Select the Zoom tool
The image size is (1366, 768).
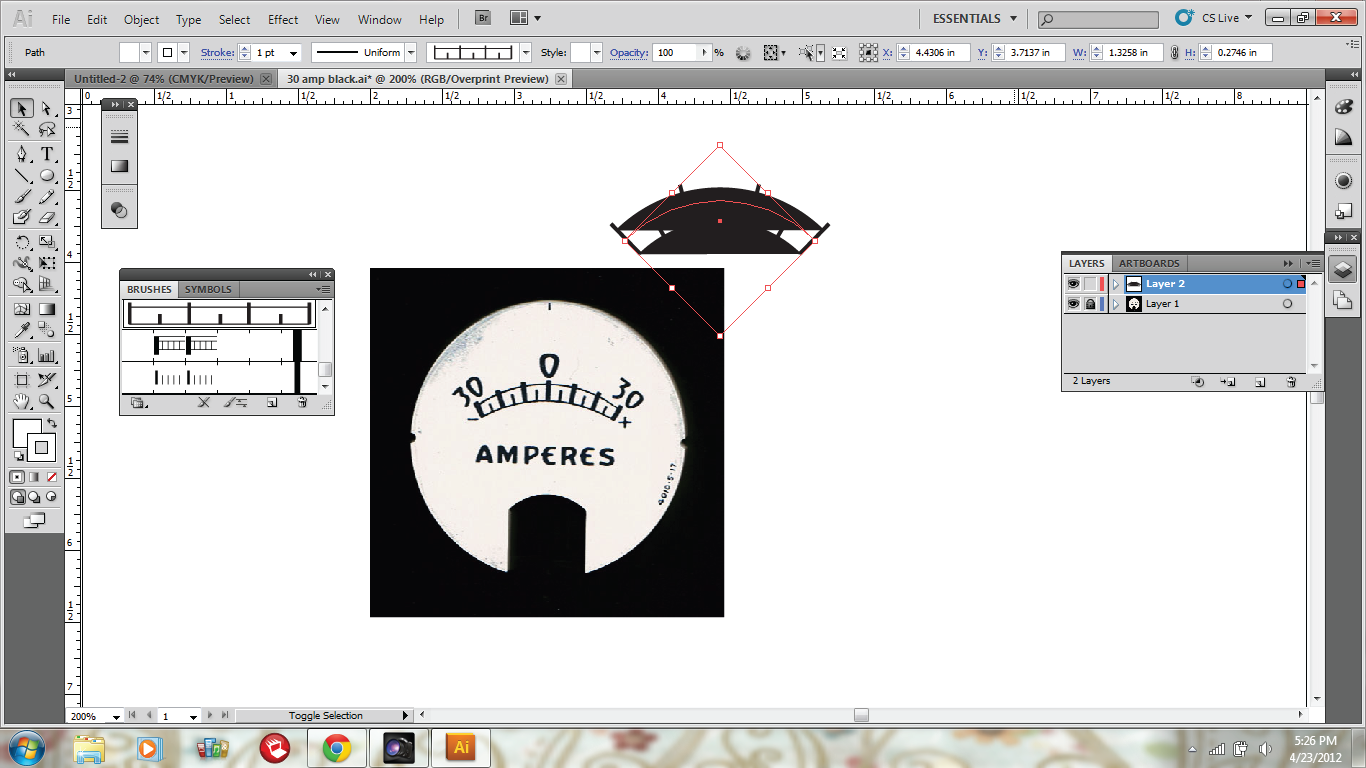tap(47, 401)
